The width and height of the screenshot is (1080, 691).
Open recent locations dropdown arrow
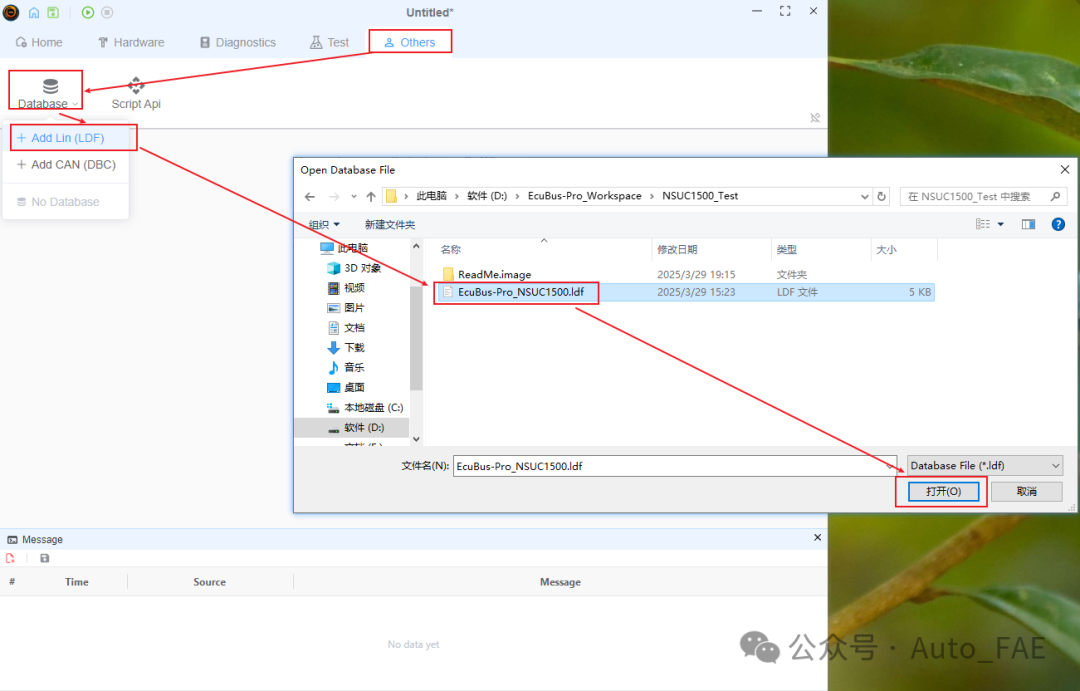354,196
